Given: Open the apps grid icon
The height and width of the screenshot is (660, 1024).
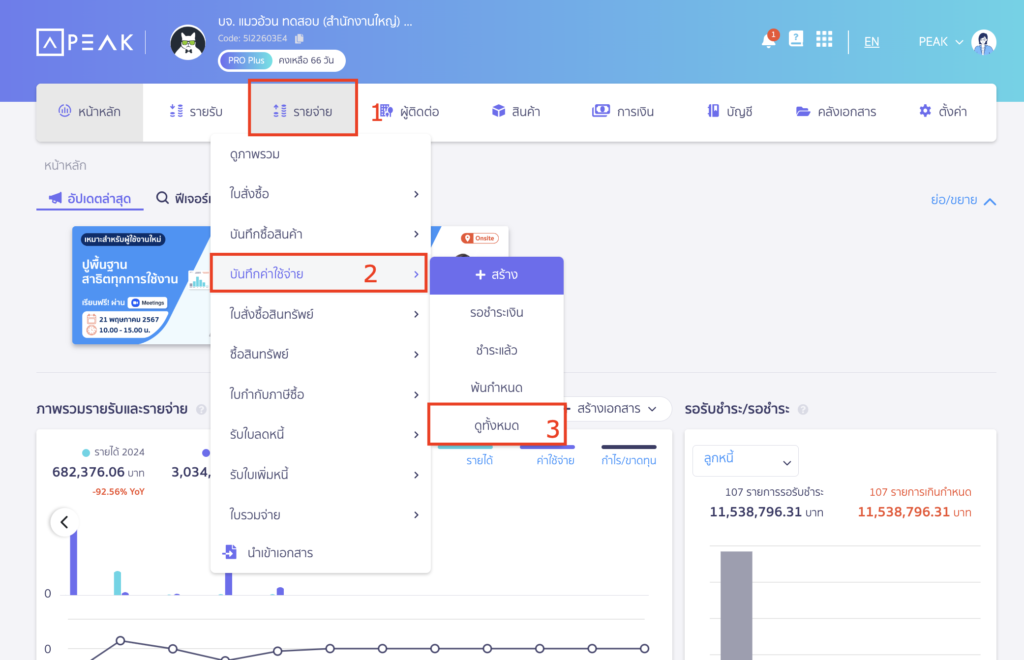Looking at the screenshot, I should 824,40.
